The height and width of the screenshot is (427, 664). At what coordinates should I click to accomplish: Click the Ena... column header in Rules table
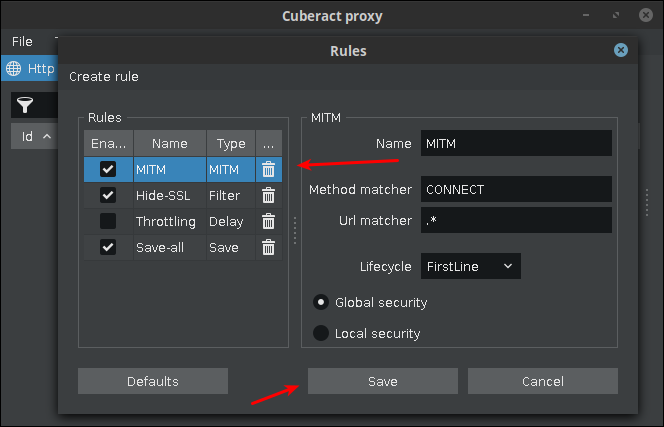(x=108, y=143)
